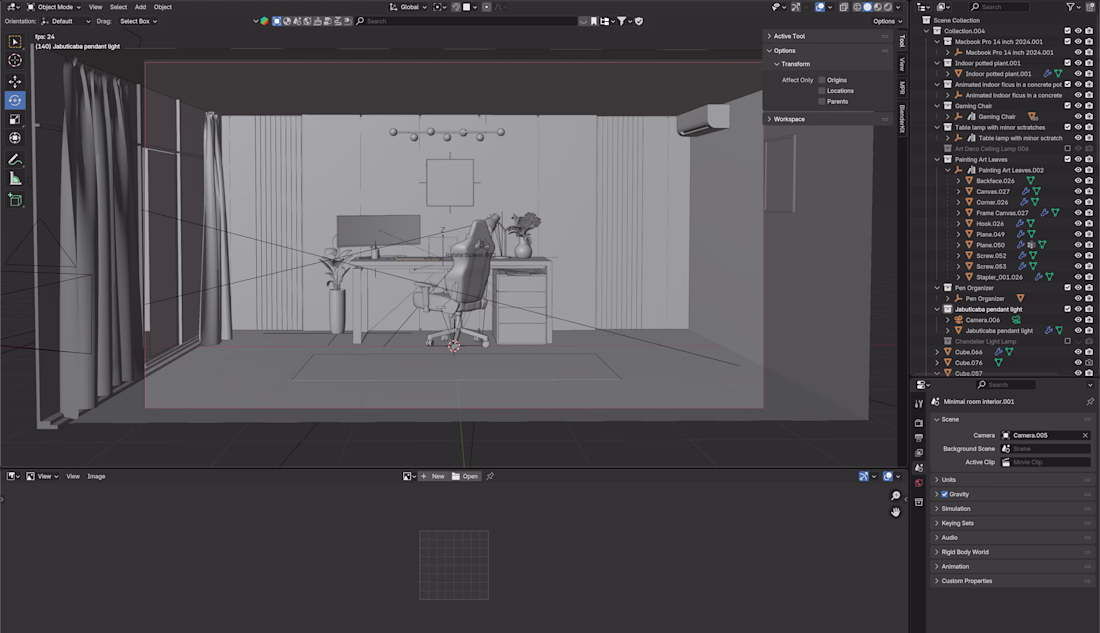Enable Affect Only Locations checkbox
Viewport: 1100px width, 633px height.
(822, 91)
